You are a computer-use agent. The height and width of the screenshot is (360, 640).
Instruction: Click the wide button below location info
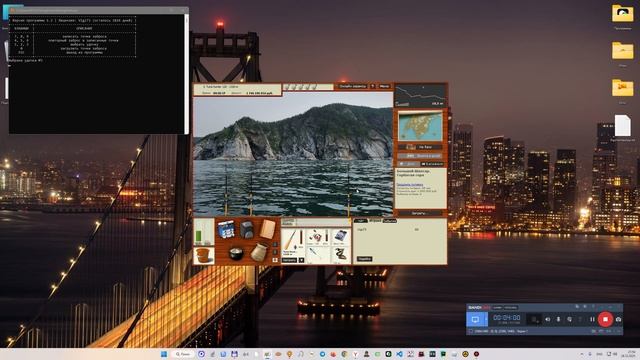click(x=420, y=213)
